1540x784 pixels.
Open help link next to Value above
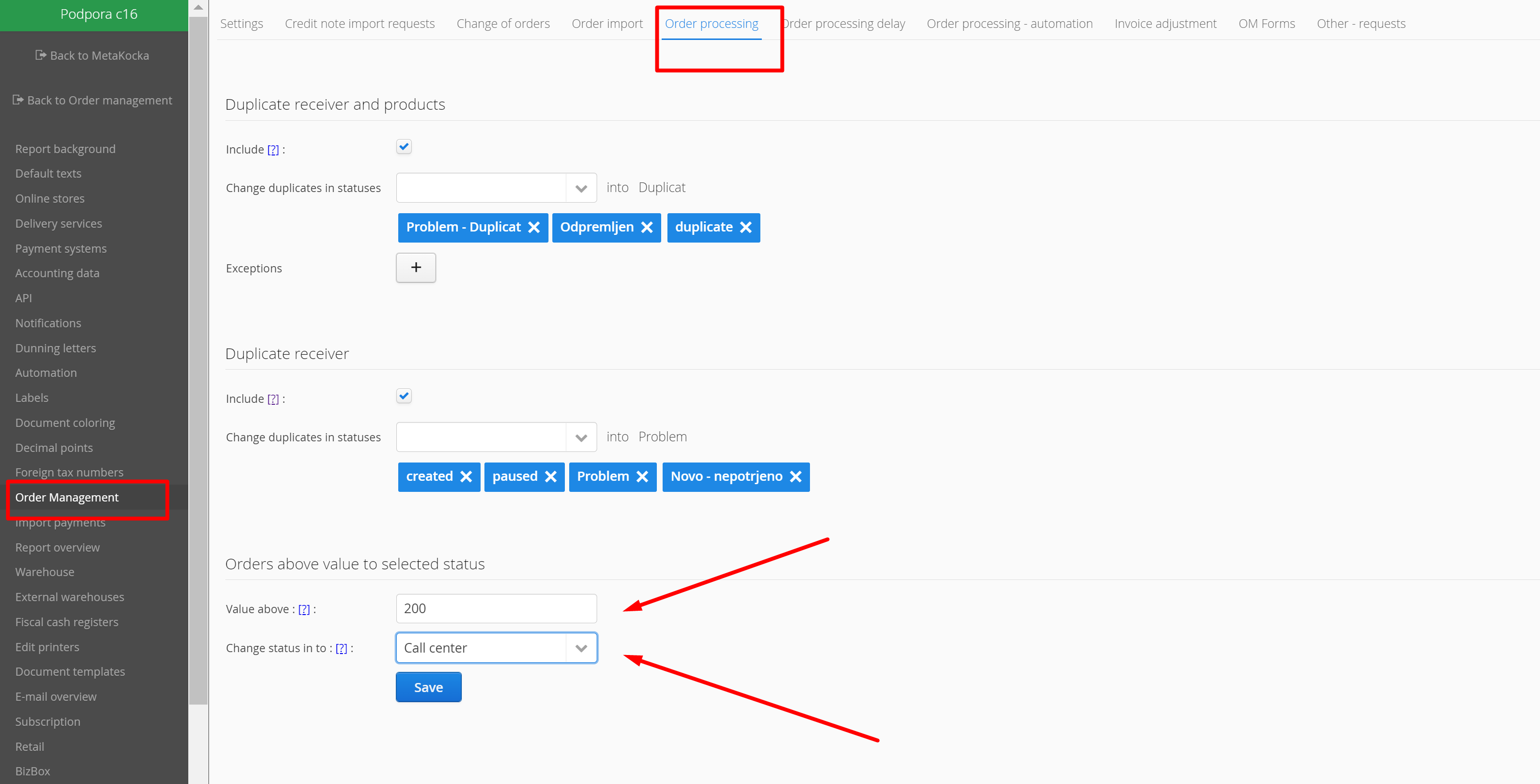click(x=304, y=609)
